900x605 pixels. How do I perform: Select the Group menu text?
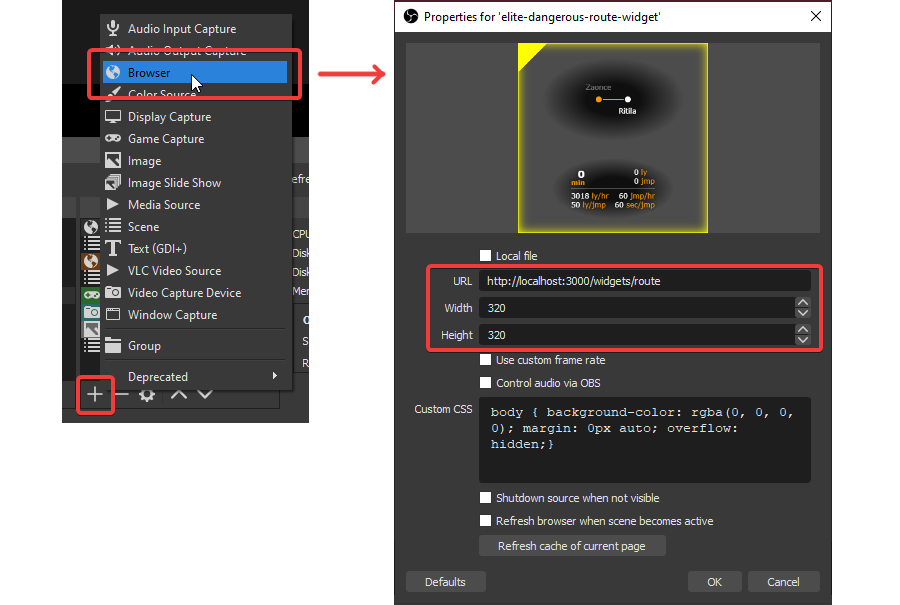point(144,346)
